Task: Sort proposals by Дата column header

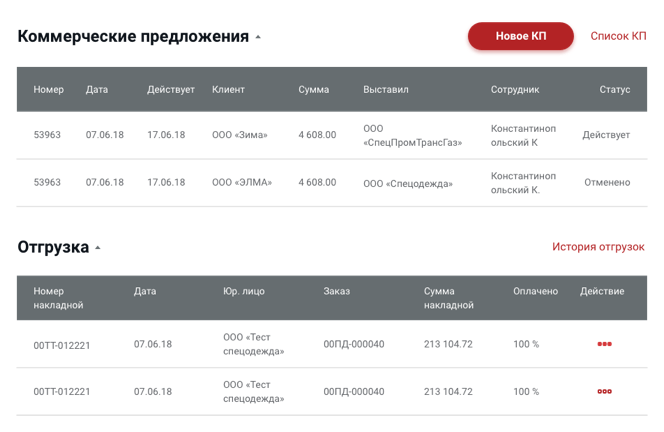Action: (x=97, y=89)
